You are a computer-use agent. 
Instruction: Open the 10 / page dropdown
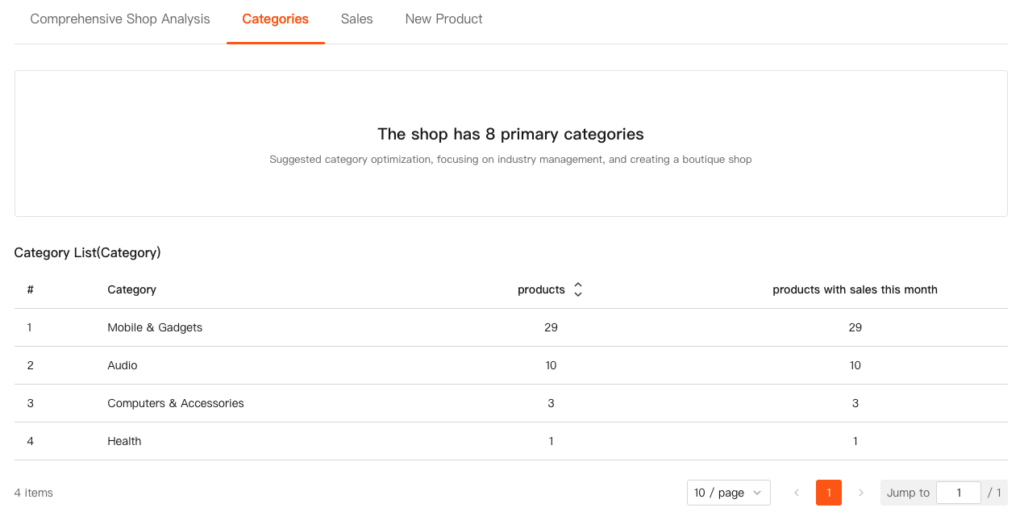728,493
